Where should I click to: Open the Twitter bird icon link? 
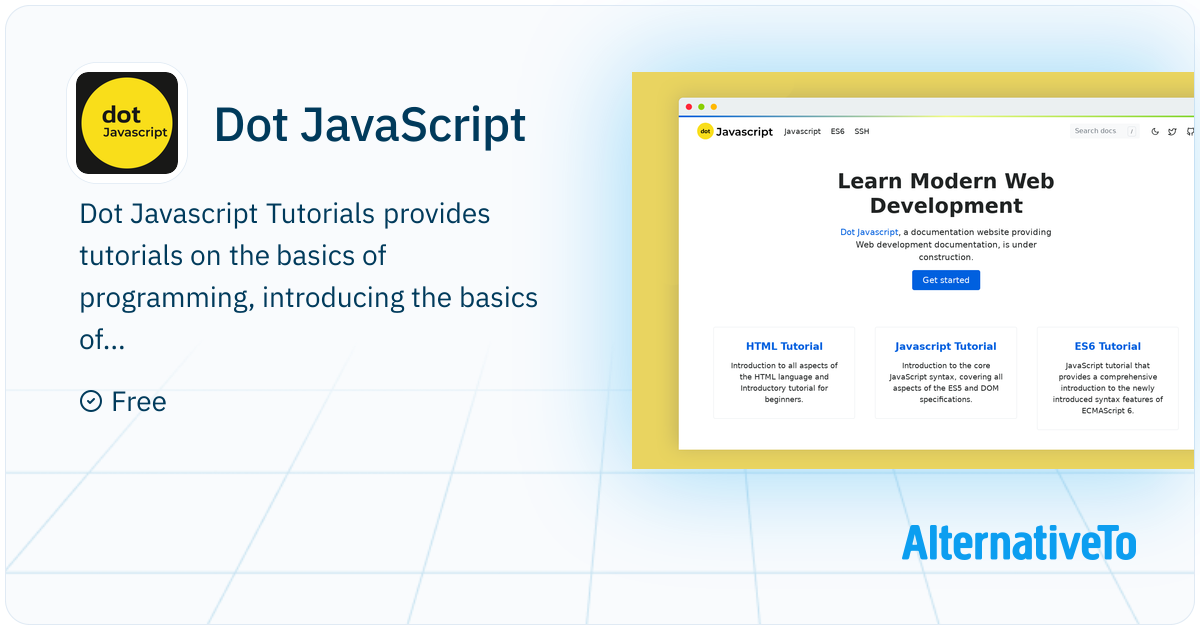tap(1172, 131)
